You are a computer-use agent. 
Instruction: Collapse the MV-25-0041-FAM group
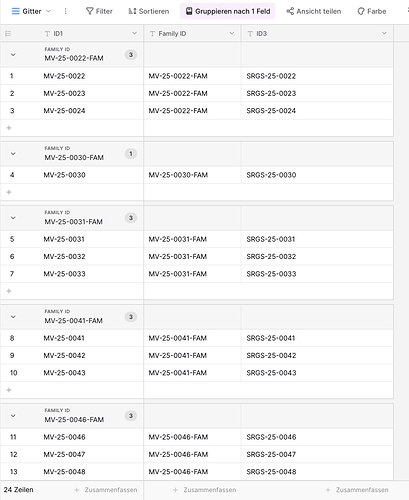click(x=13, y=317)
